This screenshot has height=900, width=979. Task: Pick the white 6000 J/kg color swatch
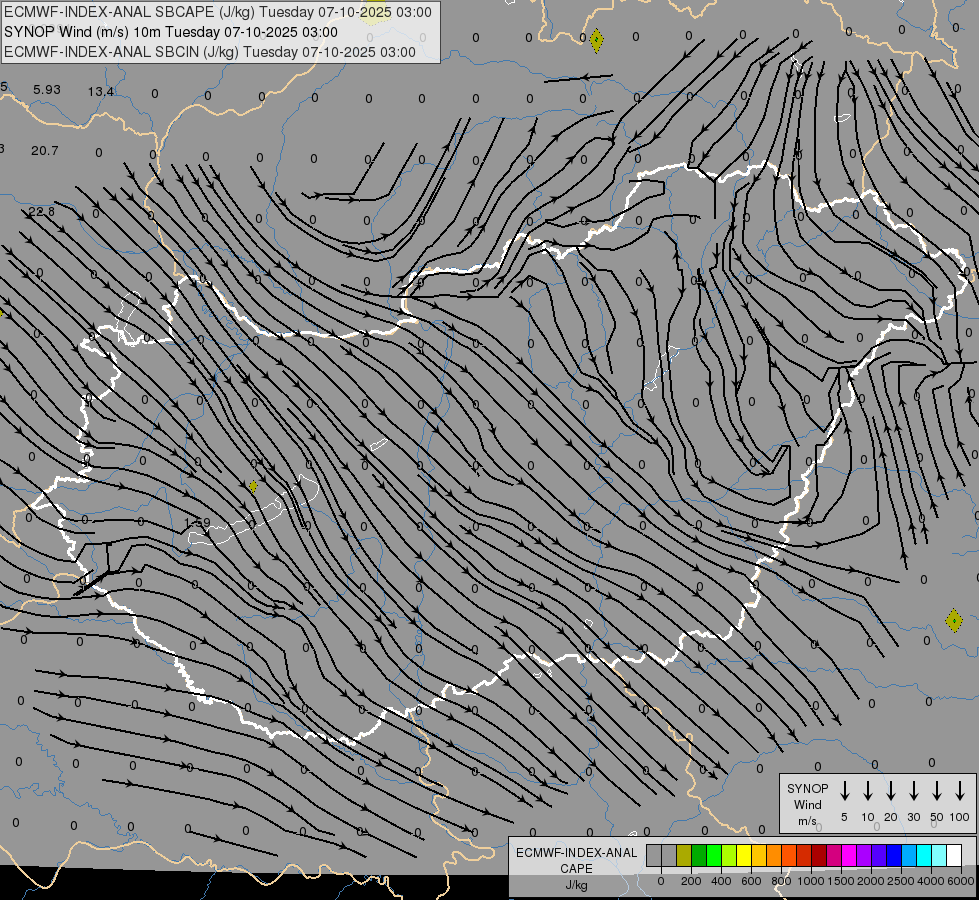pos(954,855)
